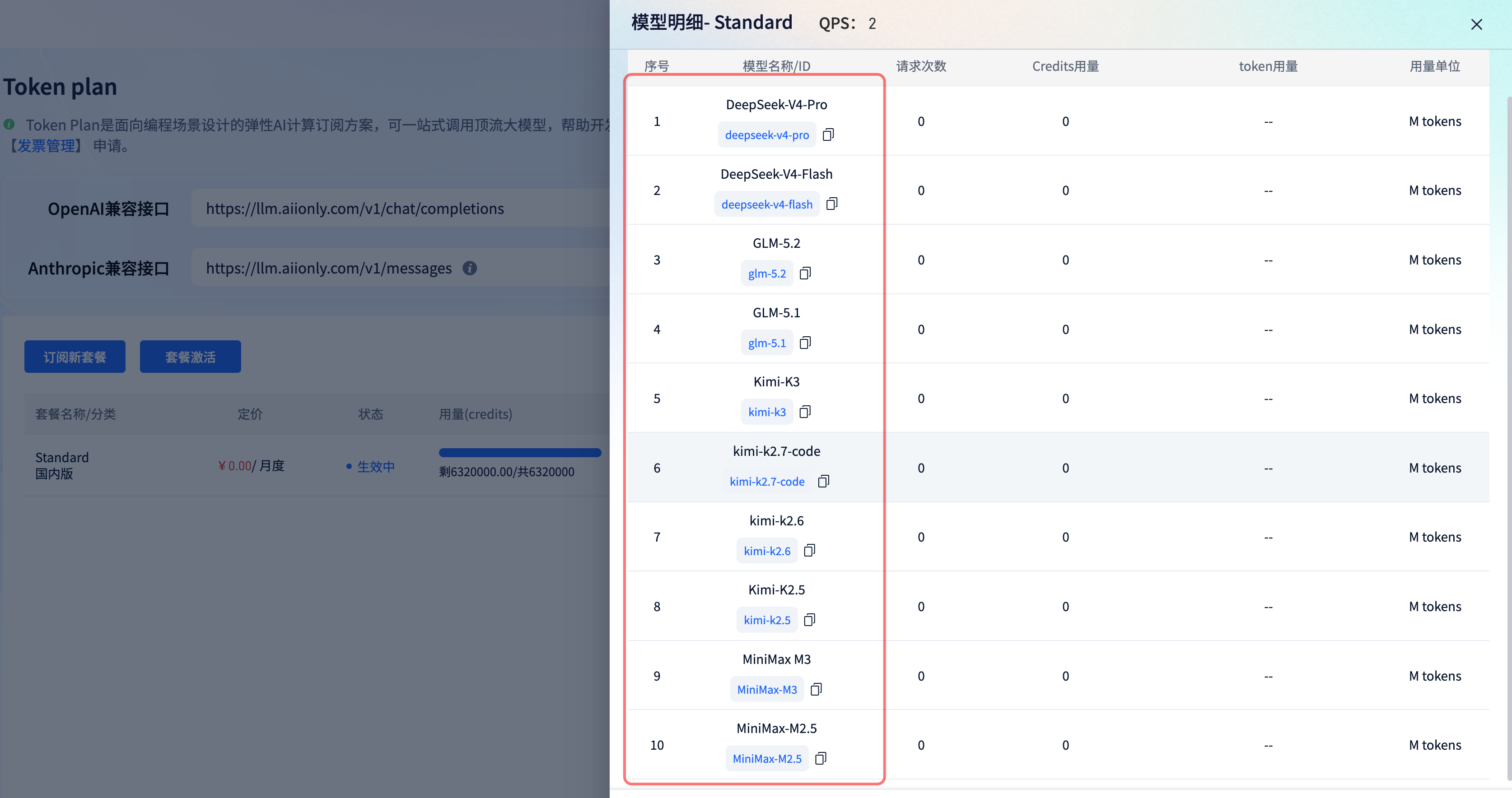Copy the MiniMax-M2.5 model ID
Viewport: 1512px width, 798px height.
tap(821, 759)
